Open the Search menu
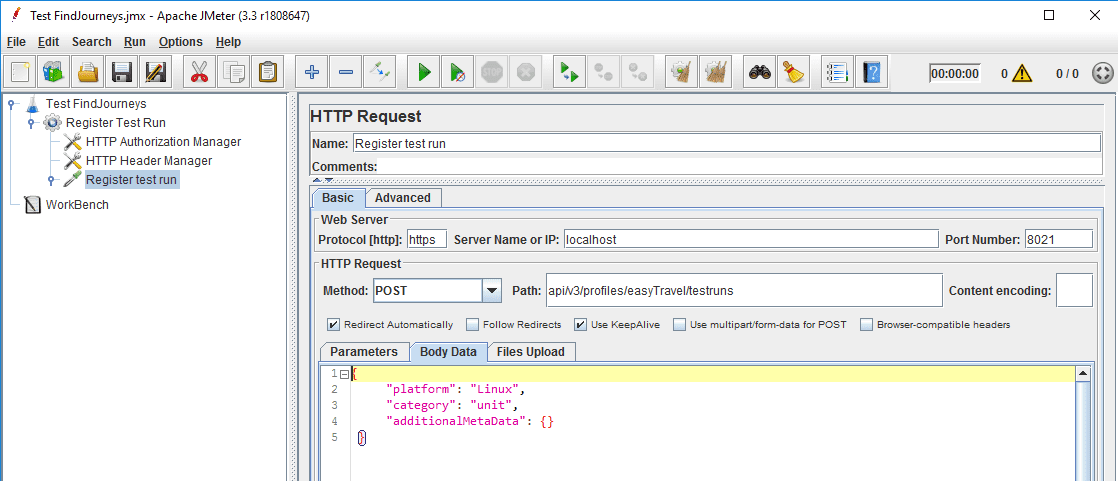The image size is (1118, 481). pyautogui.click(x=91, y=42)
